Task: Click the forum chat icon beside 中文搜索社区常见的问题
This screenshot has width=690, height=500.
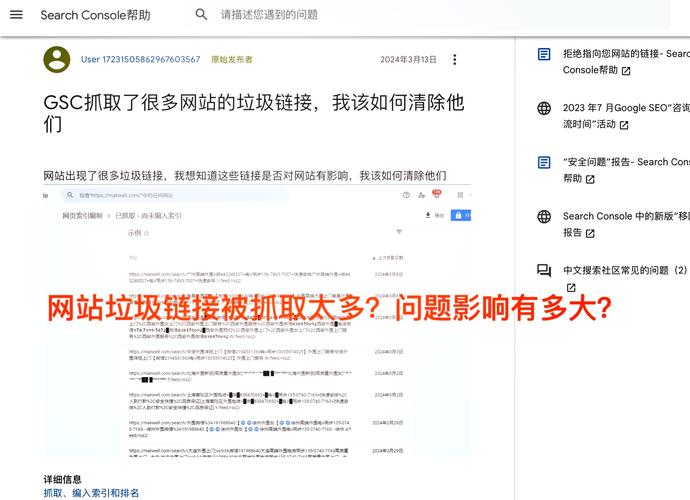Action: point(544,270)
